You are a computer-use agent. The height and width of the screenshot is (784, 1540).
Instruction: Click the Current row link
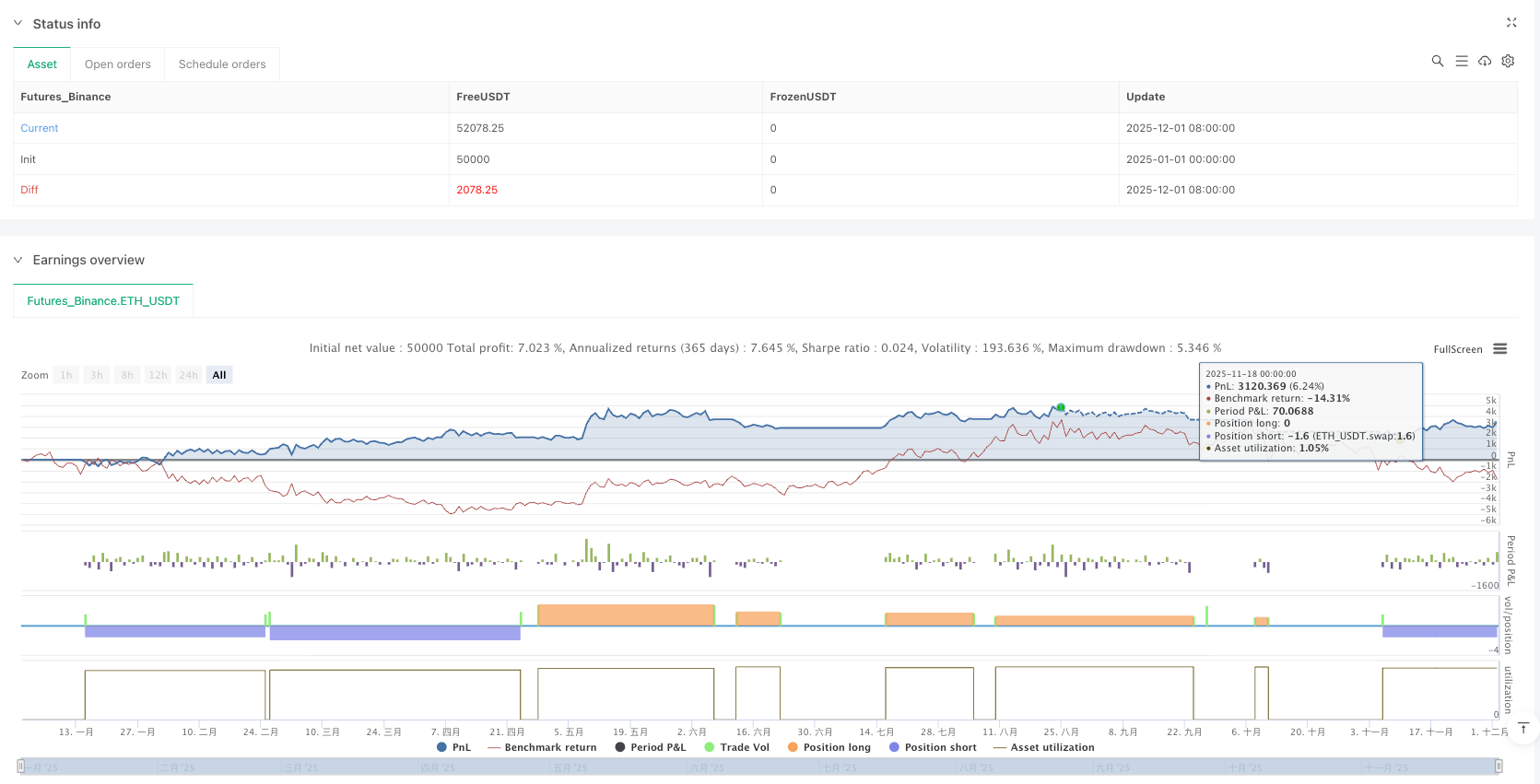40,128
